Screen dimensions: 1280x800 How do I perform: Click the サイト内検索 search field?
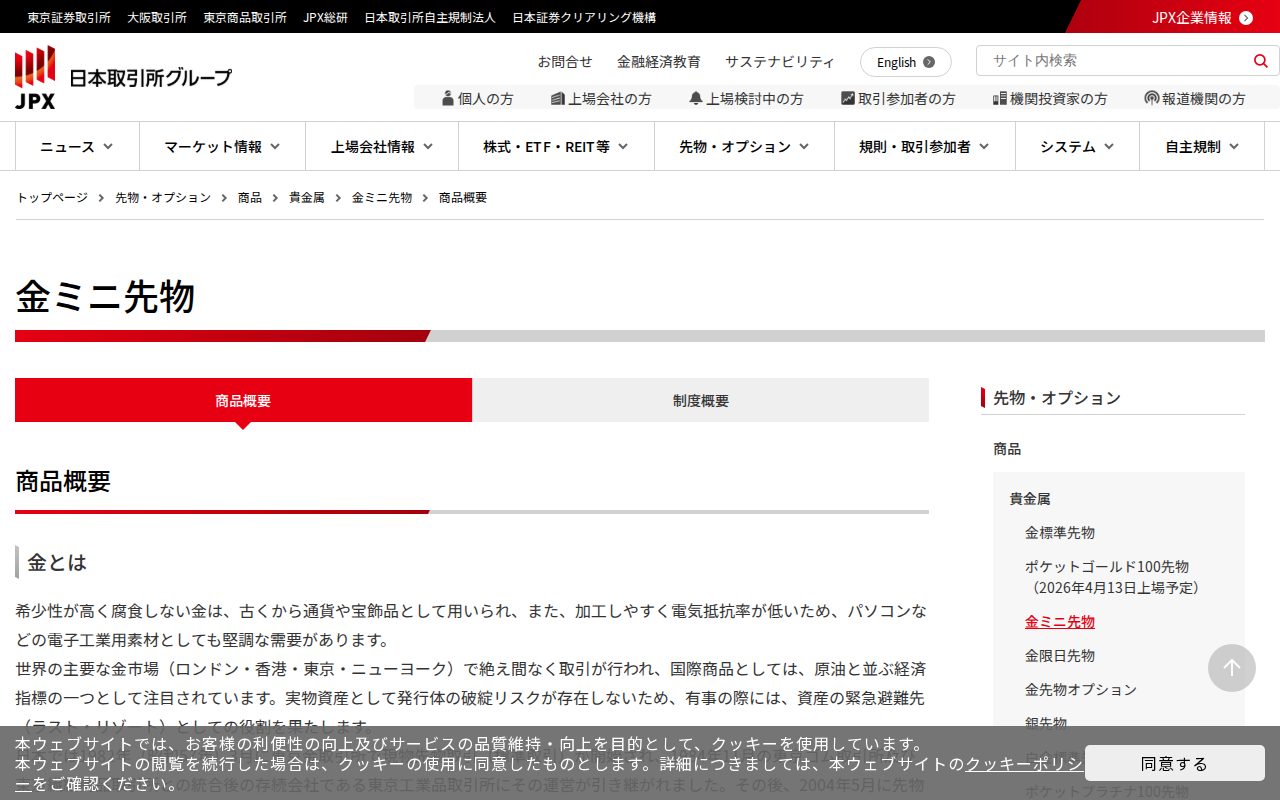pos(1114,60)
